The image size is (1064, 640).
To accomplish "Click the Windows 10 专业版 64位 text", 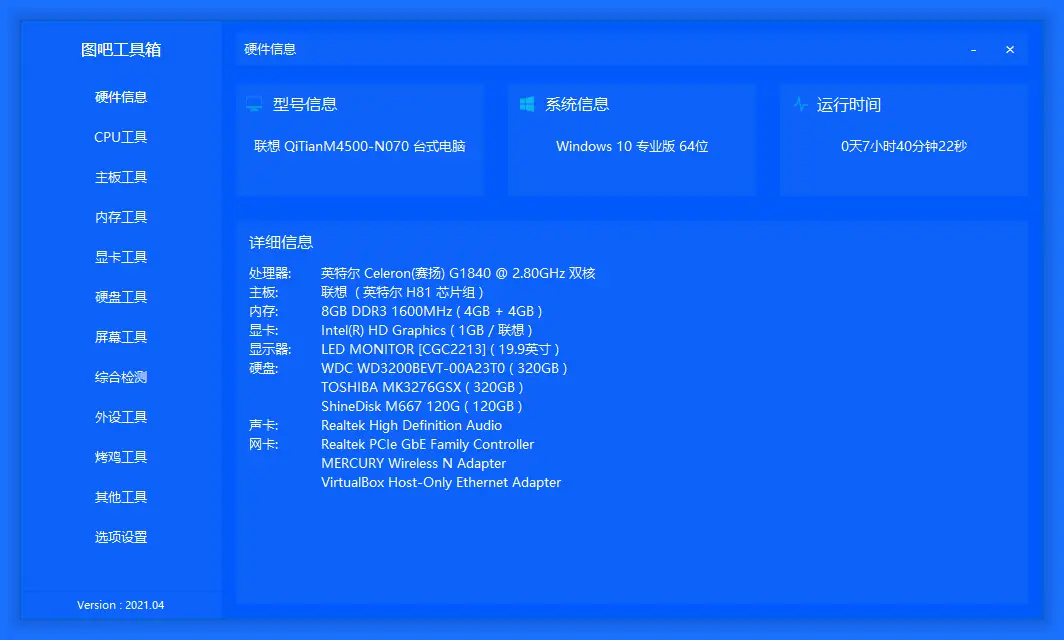I will 632,146.
